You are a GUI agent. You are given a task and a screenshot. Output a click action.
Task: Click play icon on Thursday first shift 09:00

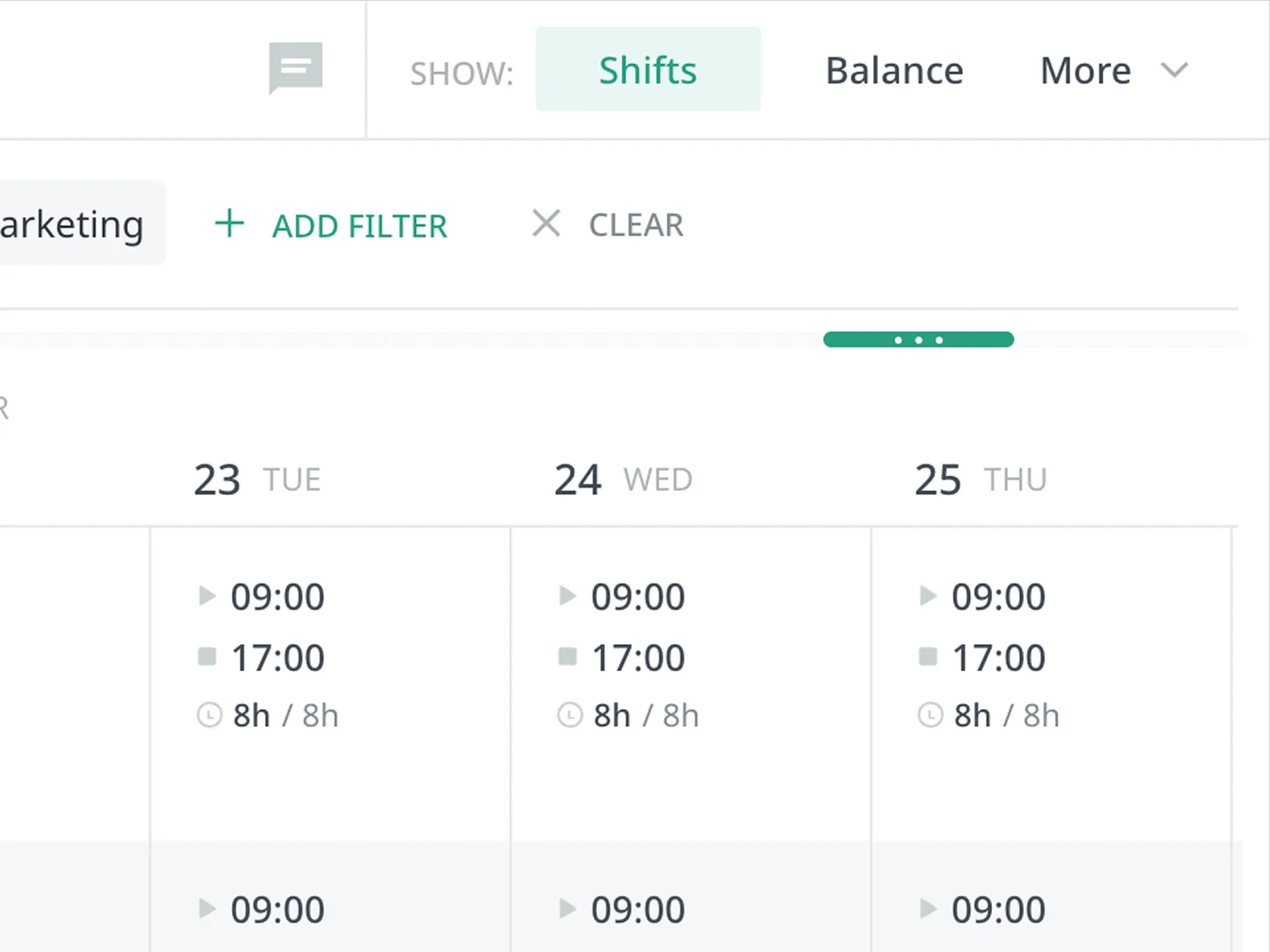[x=927, y=596]
